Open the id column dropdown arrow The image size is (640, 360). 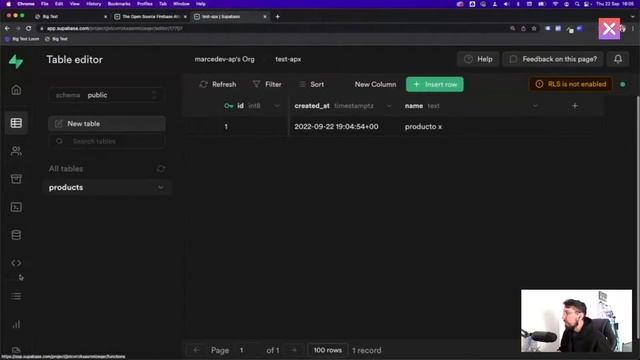(x=277, y=106)
